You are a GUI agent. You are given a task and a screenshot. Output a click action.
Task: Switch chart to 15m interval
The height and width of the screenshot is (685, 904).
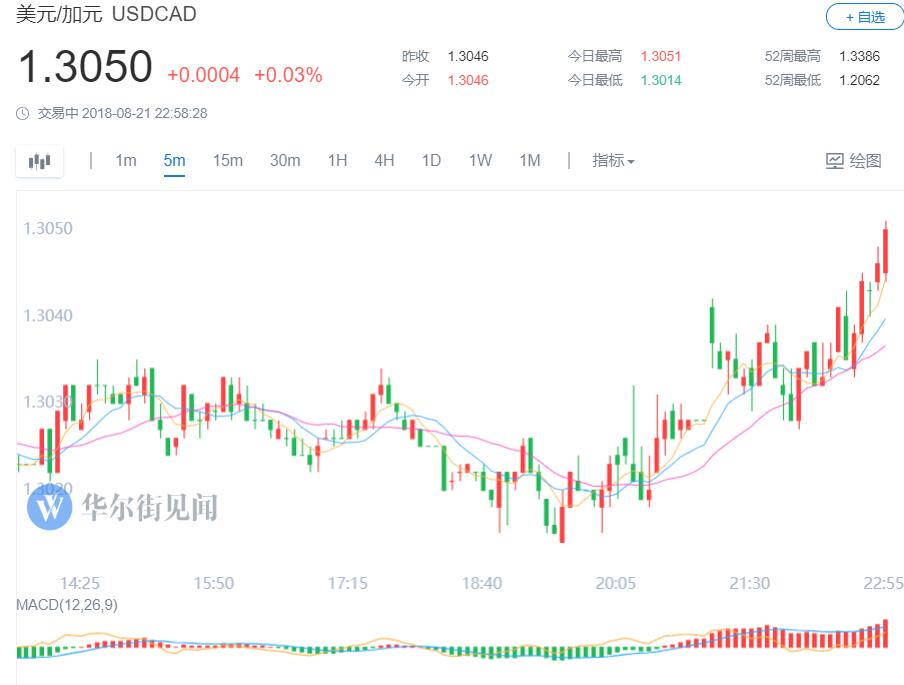coord(227,161)
